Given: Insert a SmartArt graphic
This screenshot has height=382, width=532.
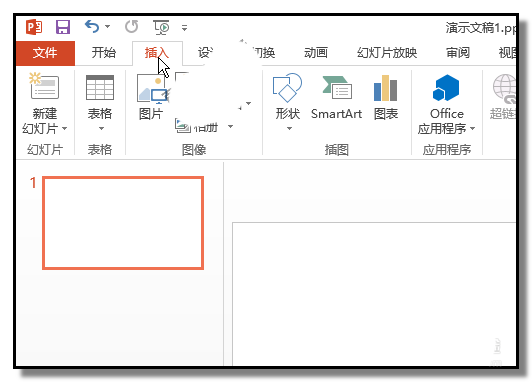Looking at the screenshot, I should pyautogui.click(x=337, y=98).
